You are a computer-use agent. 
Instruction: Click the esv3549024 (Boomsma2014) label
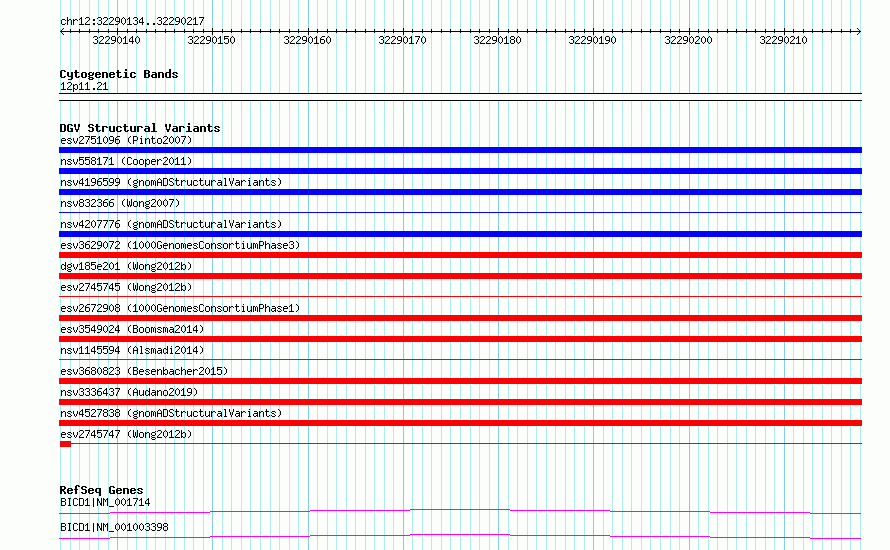[132, 329]
